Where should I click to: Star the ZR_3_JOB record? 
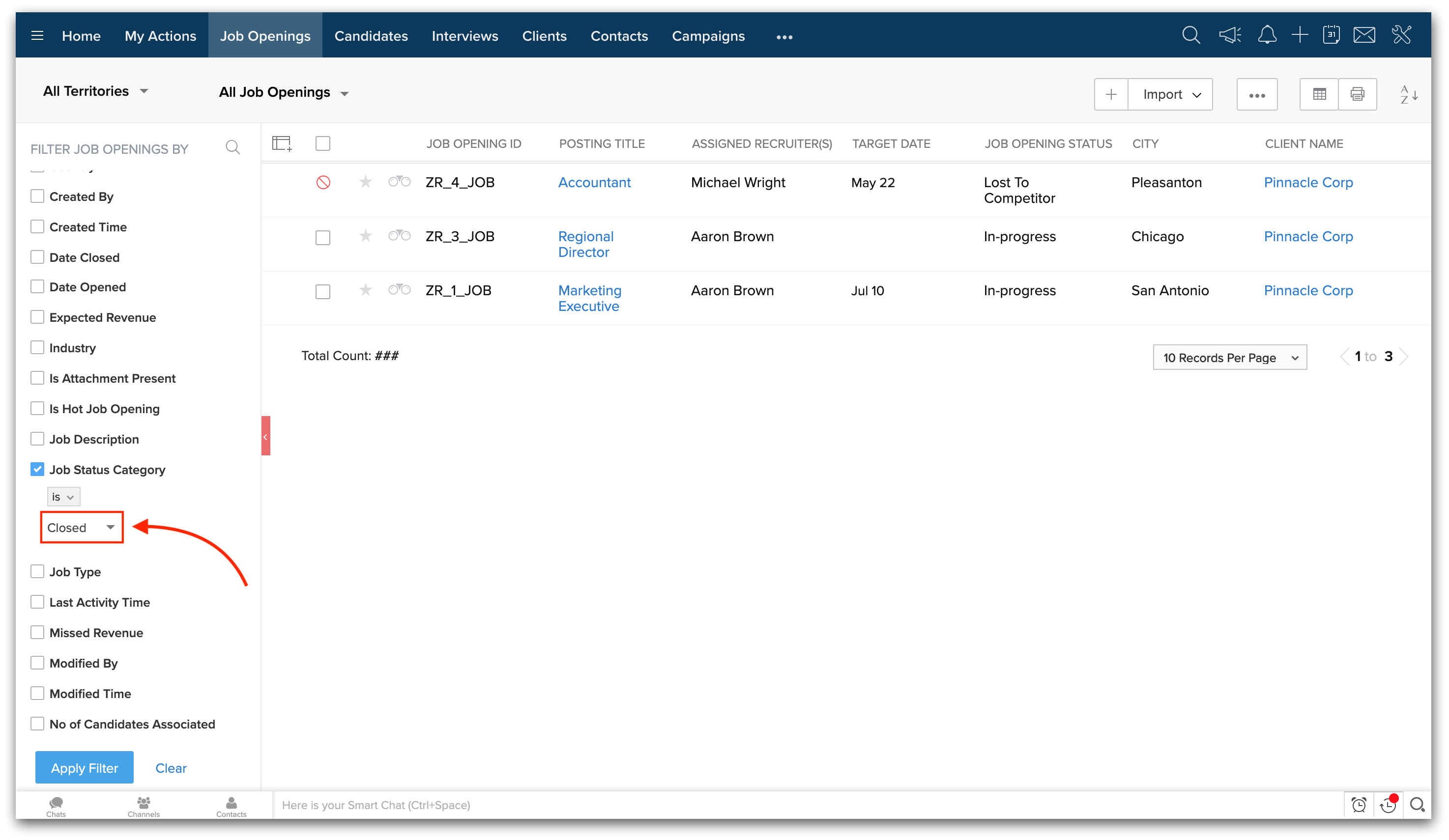click(365, 236)
